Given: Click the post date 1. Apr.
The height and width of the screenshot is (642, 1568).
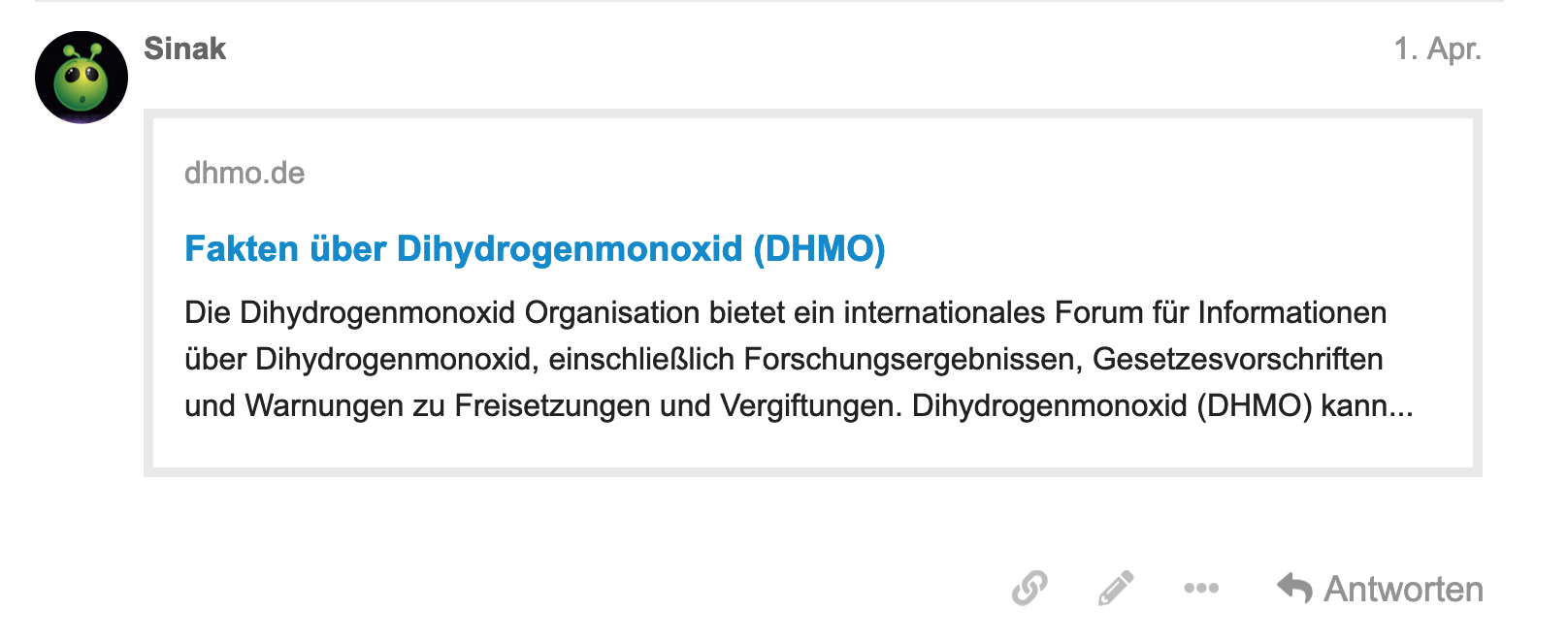Looking at the screenshot, I should [x=1437, y=48].
